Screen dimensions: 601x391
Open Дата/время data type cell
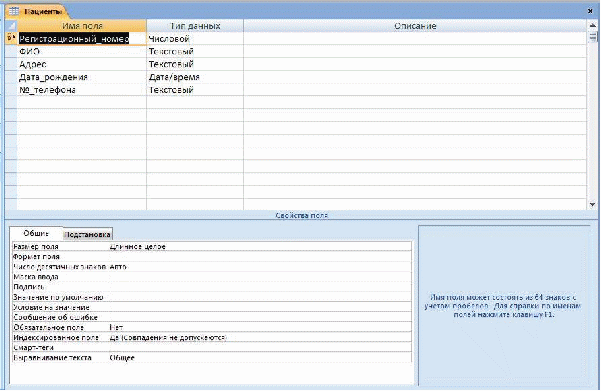pos(195,77)
